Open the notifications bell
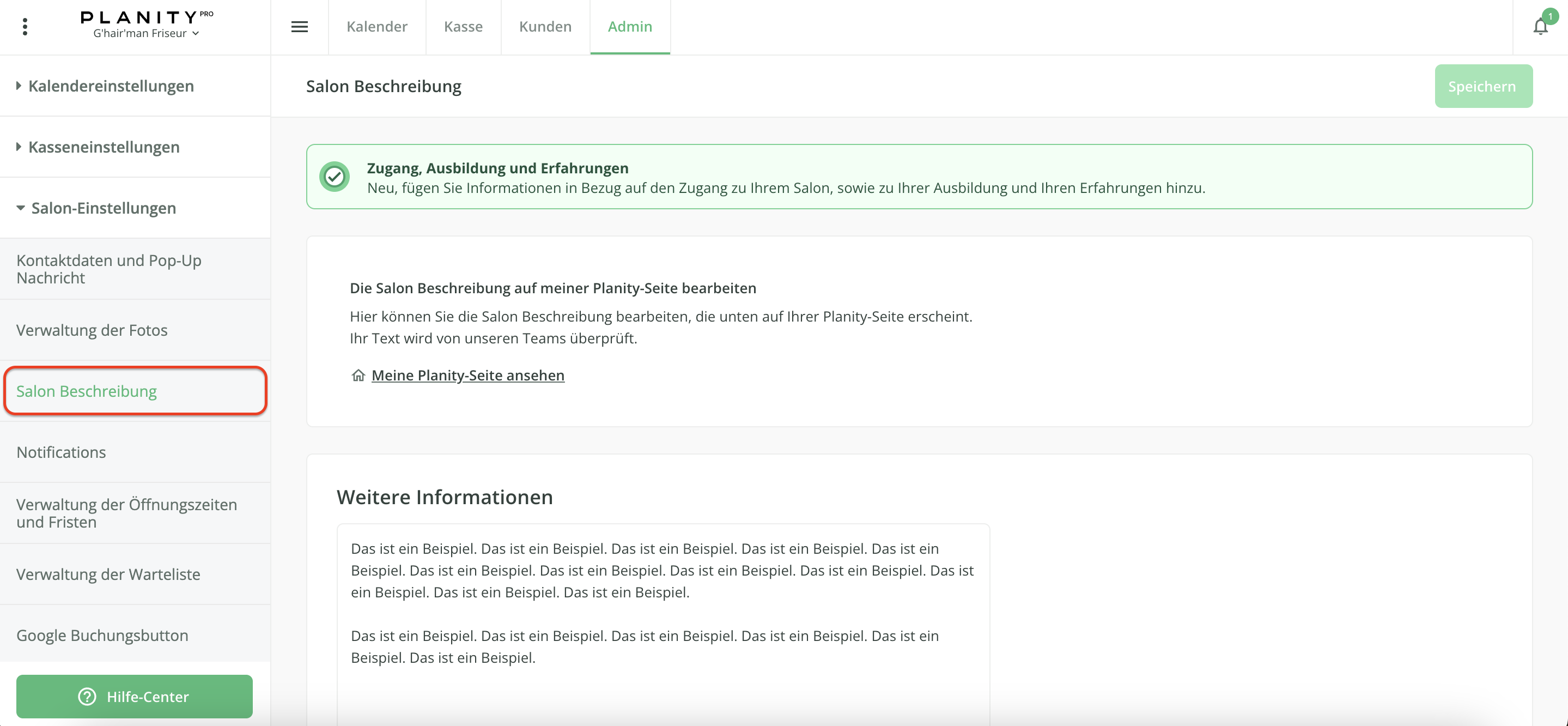The width and height of the screenshot is (1568, 726). coord(1540,27)
